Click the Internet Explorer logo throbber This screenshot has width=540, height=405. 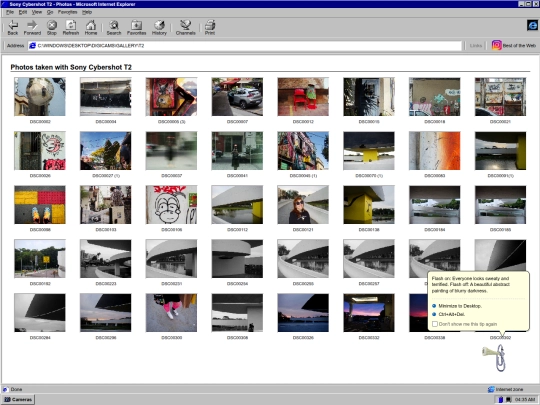click(532, 25)
